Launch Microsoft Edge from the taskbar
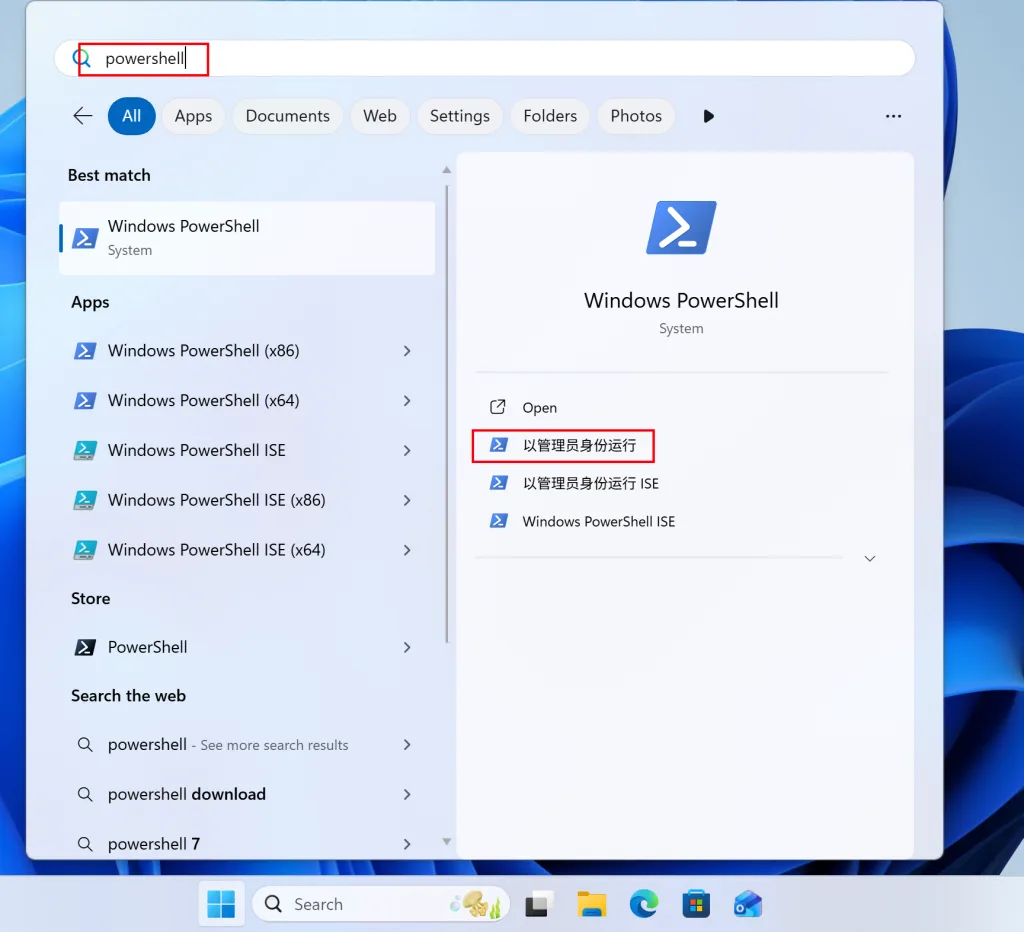The image size is (1024, 932). pos(644,903)
